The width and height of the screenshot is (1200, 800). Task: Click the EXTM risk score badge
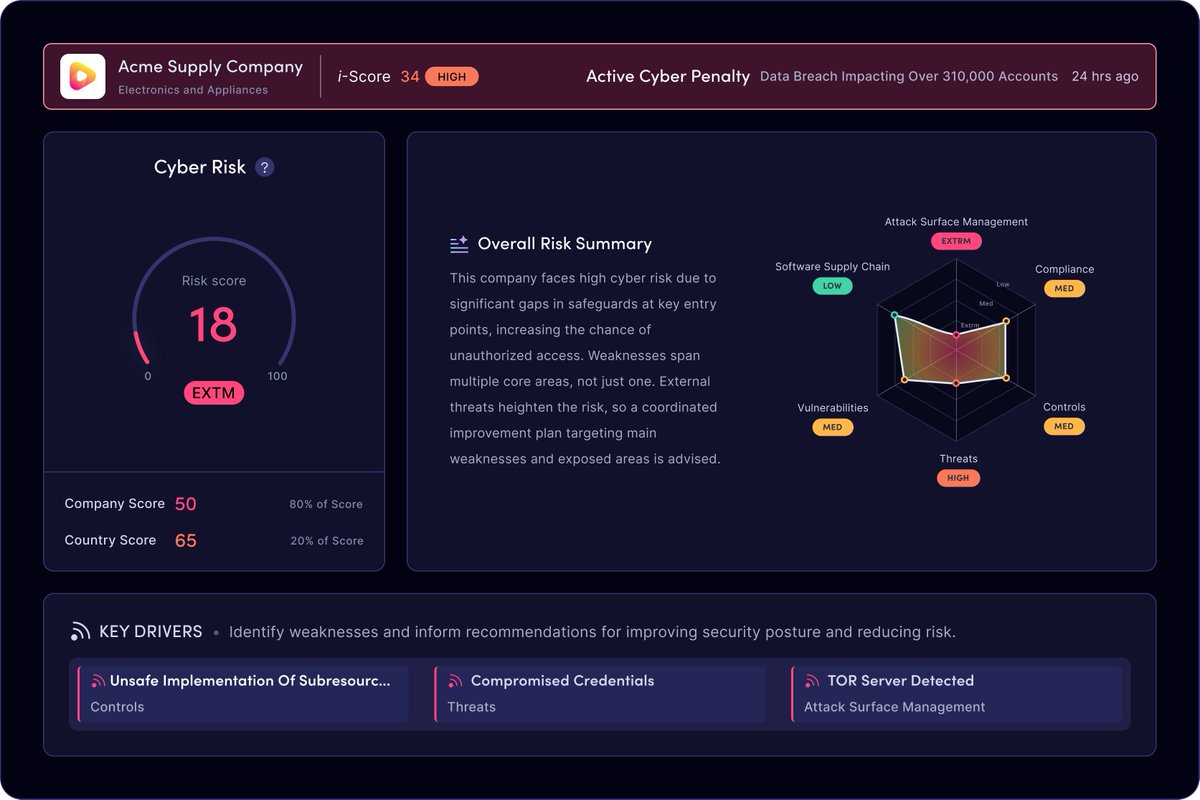[214, 393]
